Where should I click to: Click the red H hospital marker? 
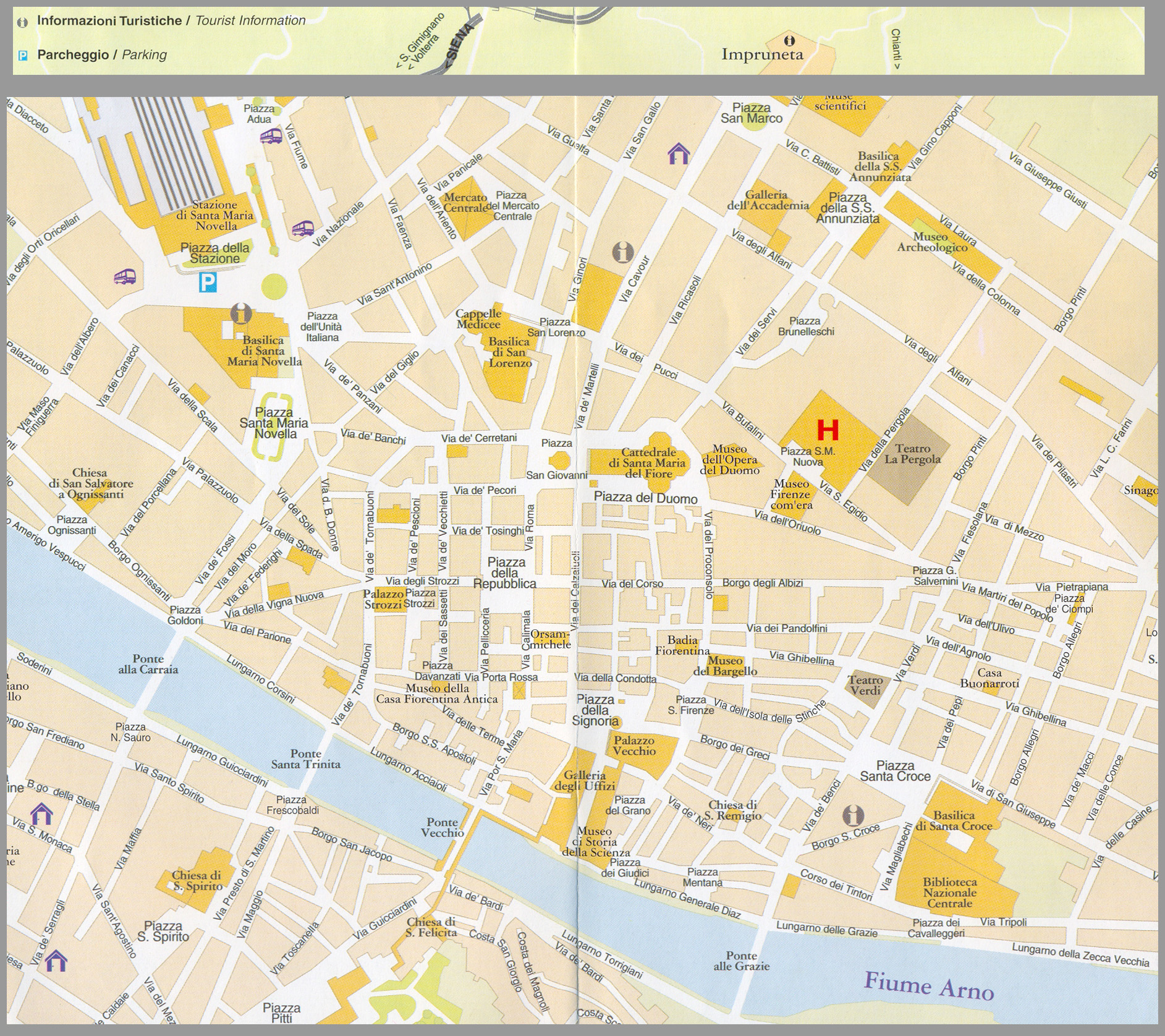[x=828, y=430]
